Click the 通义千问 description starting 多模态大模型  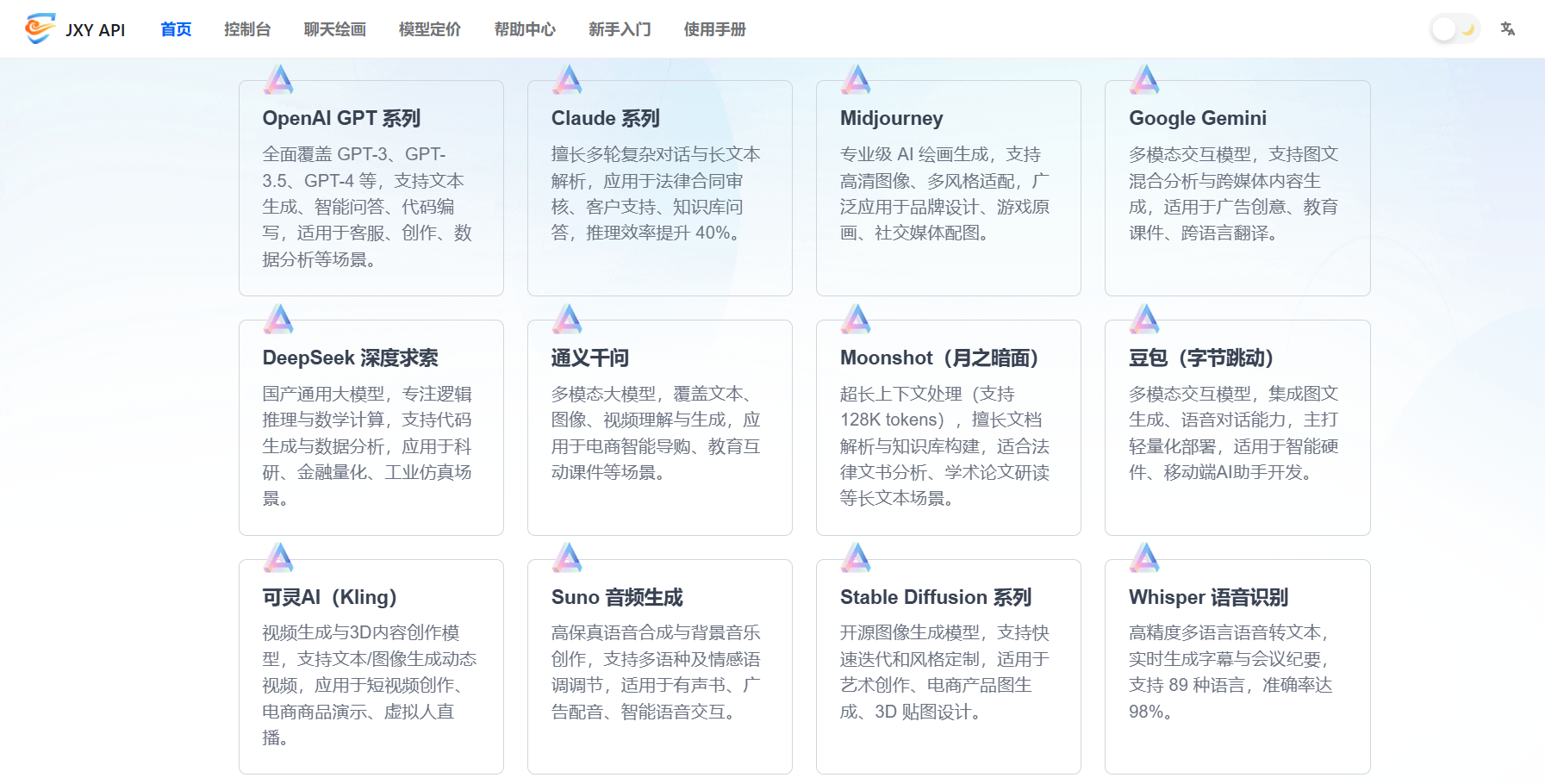pyautogui.click(x=656, y=433)
